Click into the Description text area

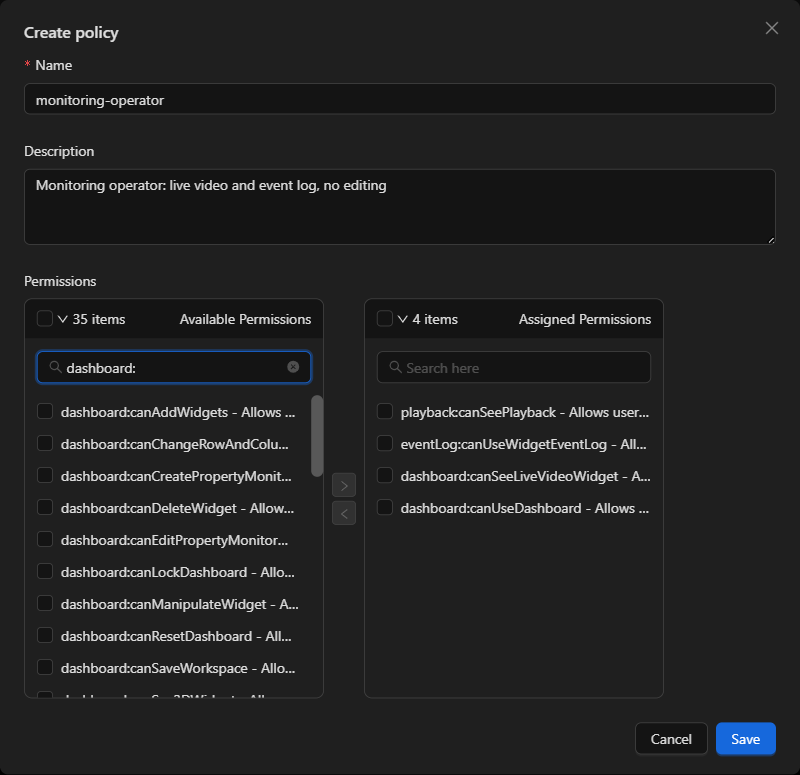400,207
